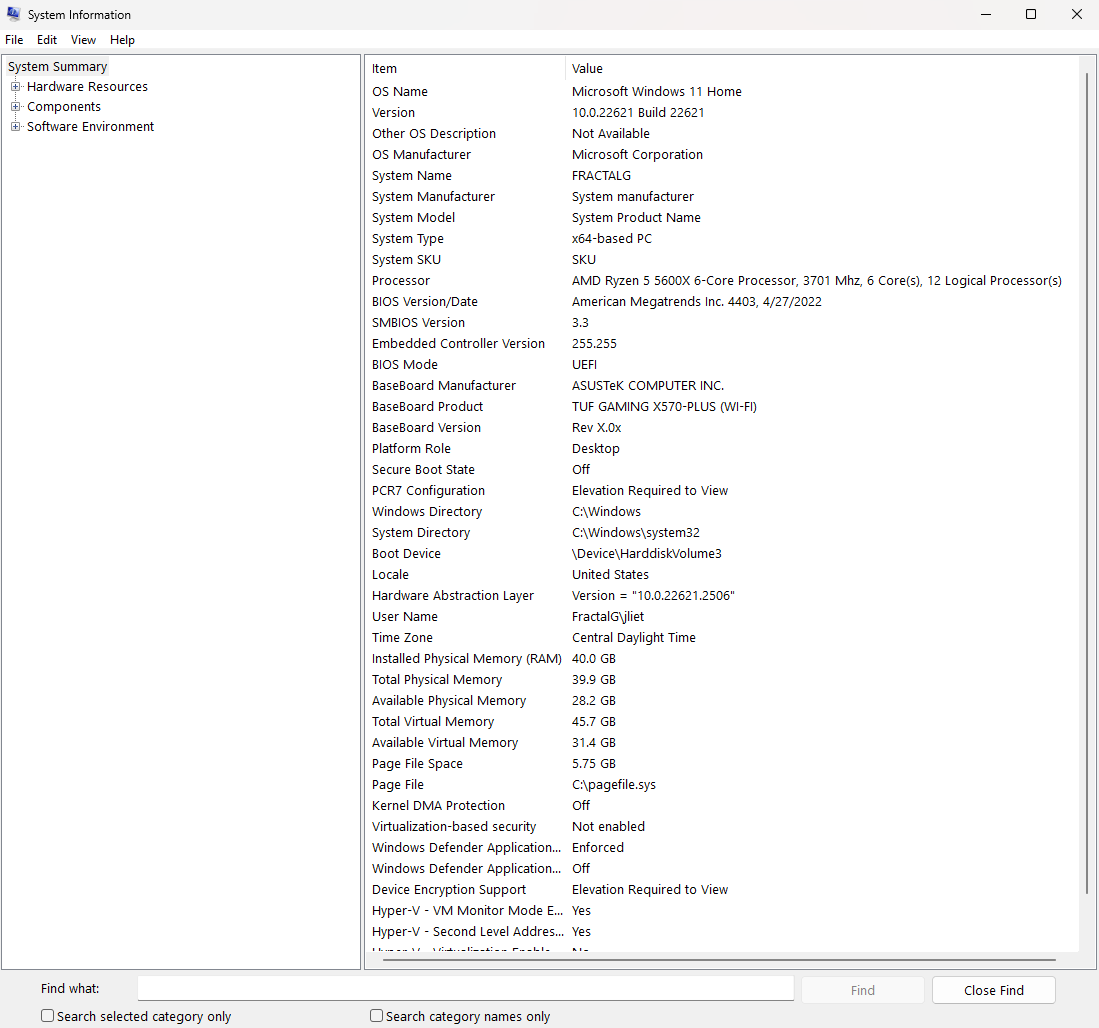
Task: Expand the Hardware Resources node
Action: (15, 87)
